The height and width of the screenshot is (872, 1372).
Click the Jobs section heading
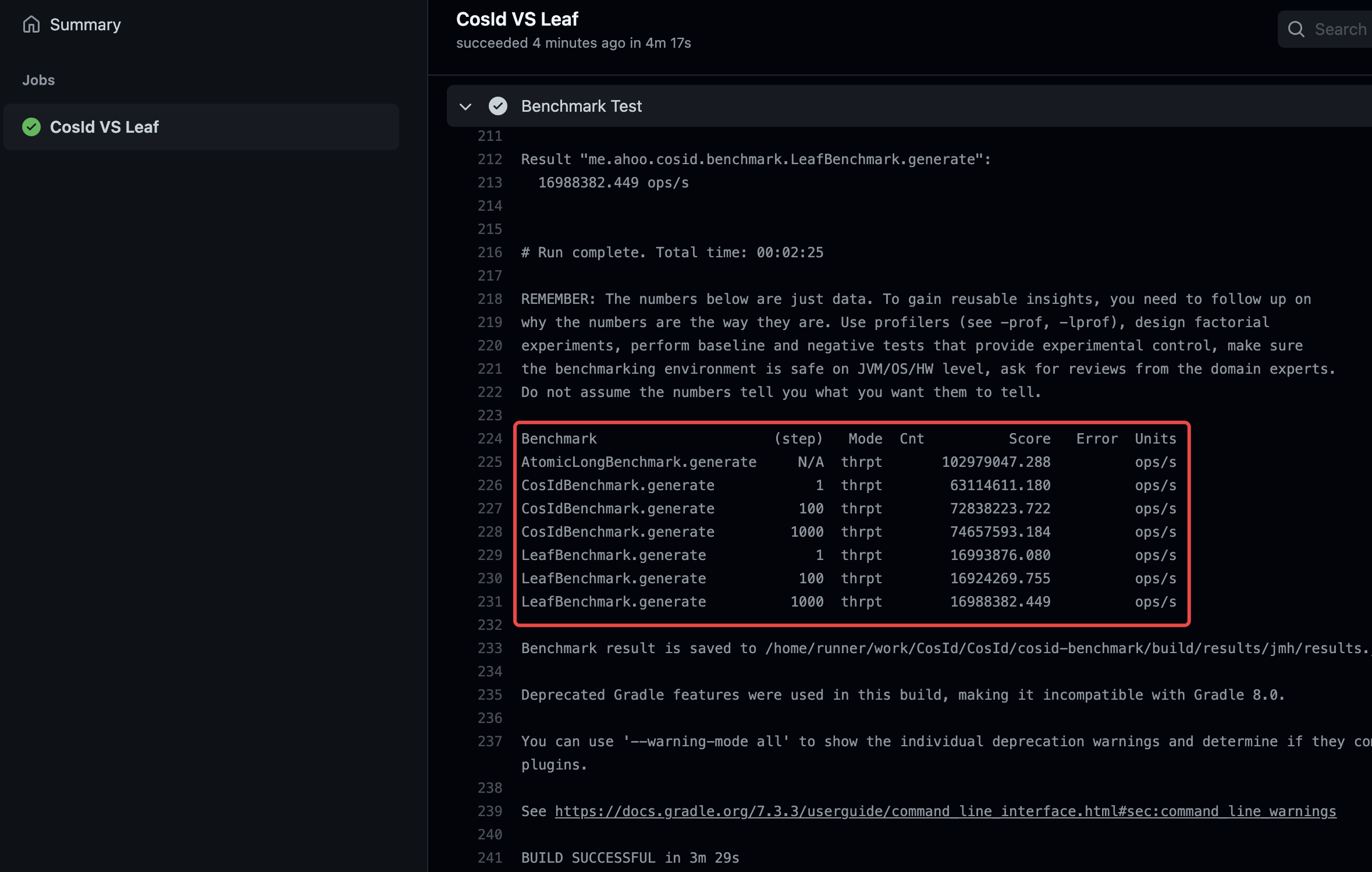[38, 80]
